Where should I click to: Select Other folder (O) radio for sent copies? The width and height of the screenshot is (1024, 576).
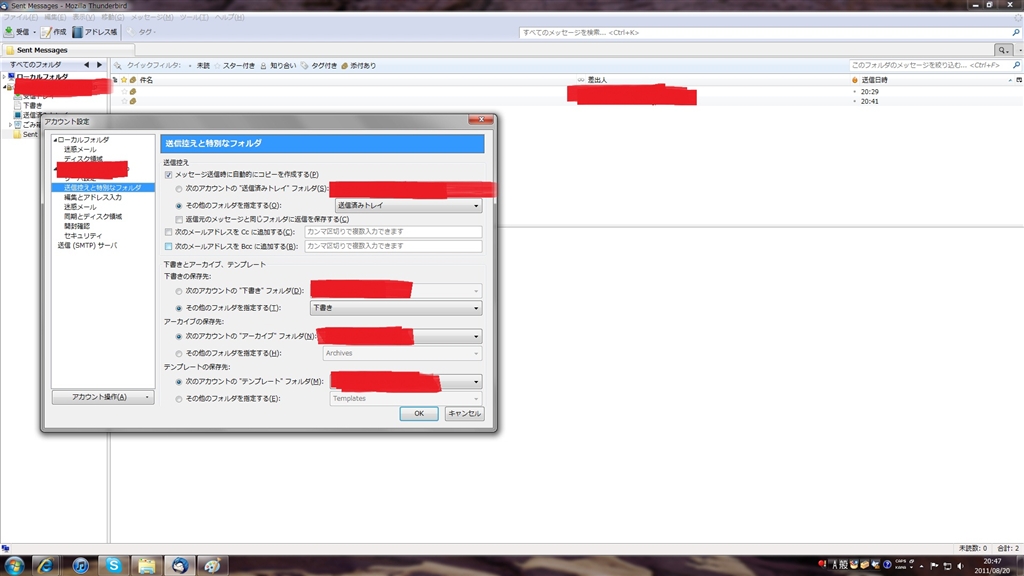click(178, 206)
